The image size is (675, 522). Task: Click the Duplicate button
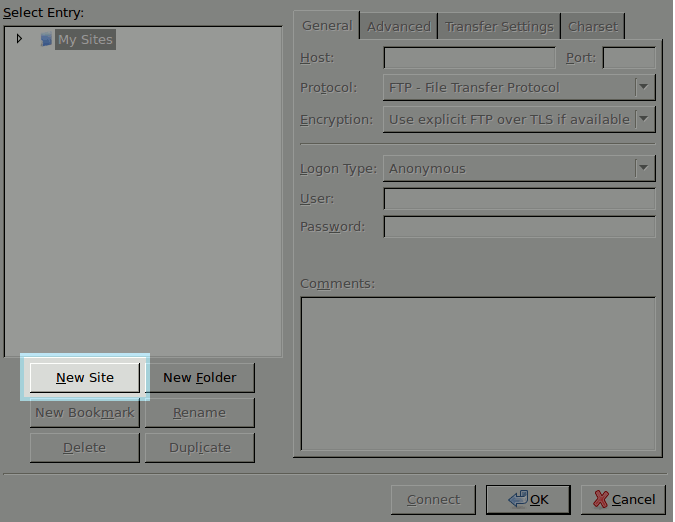coord(199,448)
